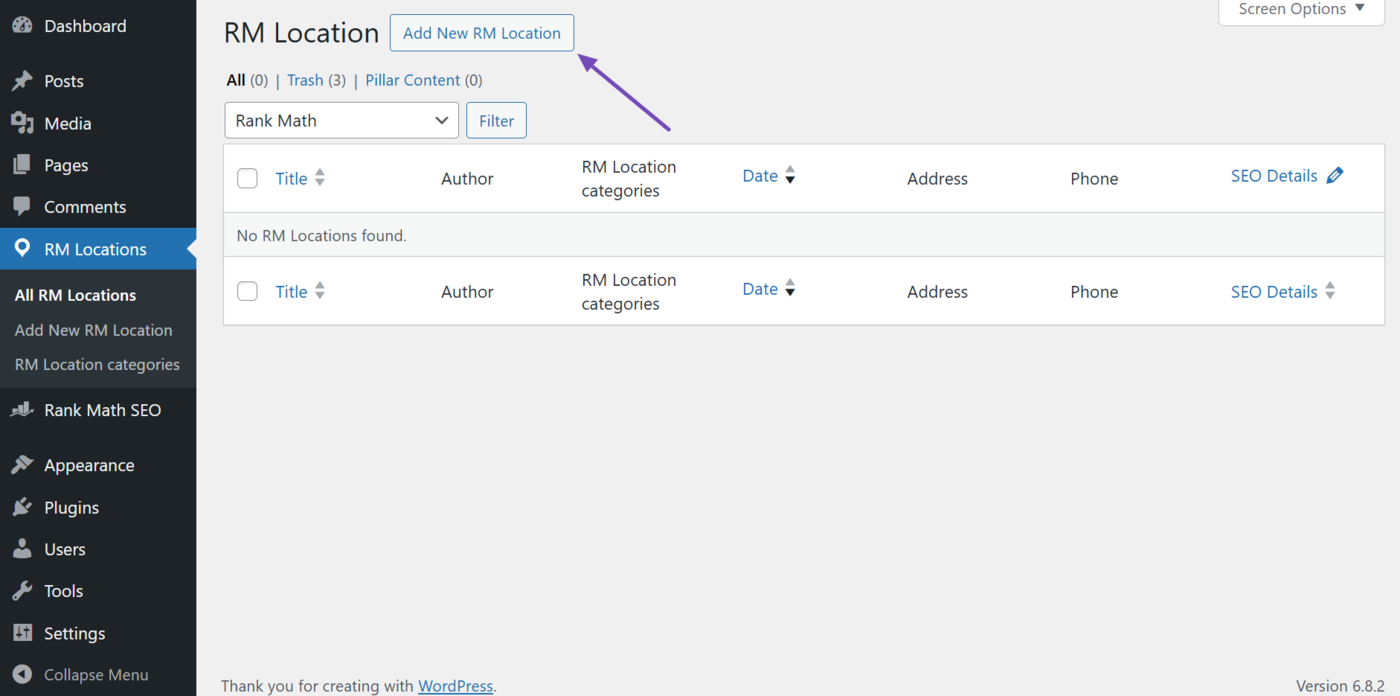Click the header Author column label
1400x696 pixels.
tap(467, 178)
